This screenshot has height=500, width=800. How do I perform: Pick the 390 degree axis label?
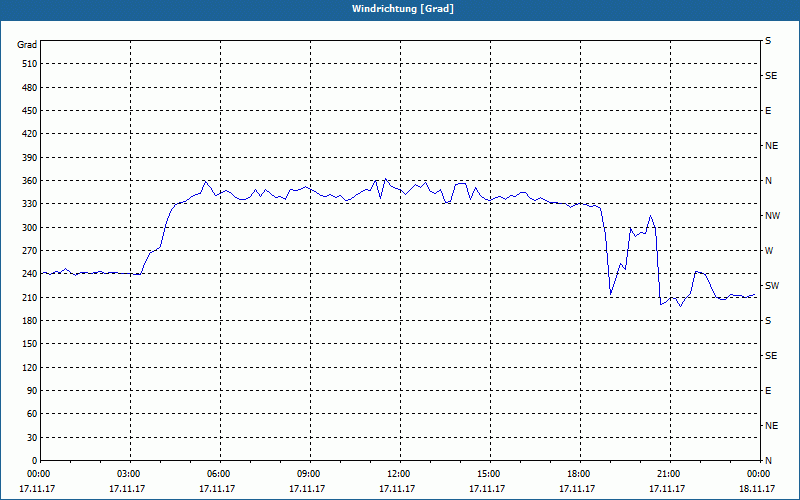pyautogui.click(x=29, y=158)
